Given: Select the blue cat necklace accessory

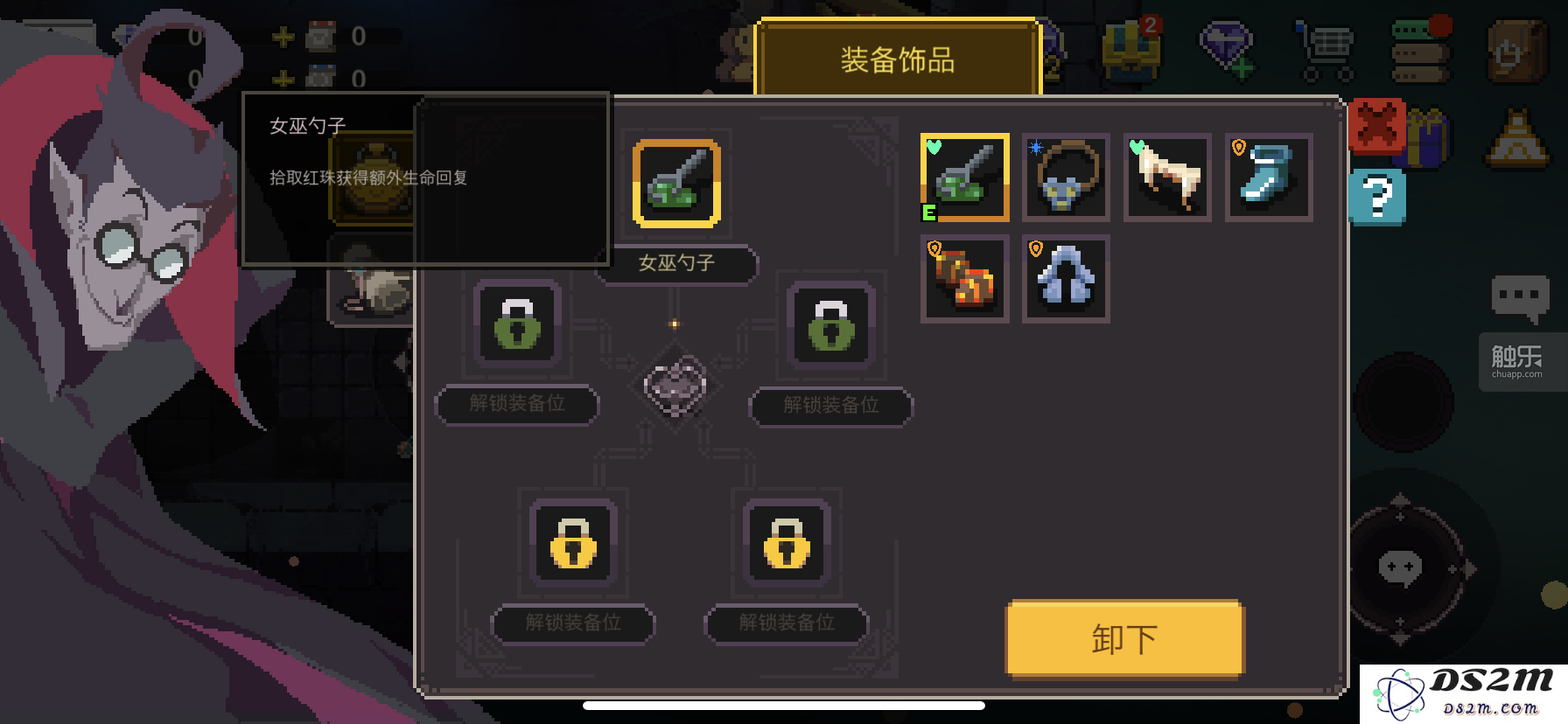Looking at the screenshot, I should pyautogui.click(x=1066, y=178).
